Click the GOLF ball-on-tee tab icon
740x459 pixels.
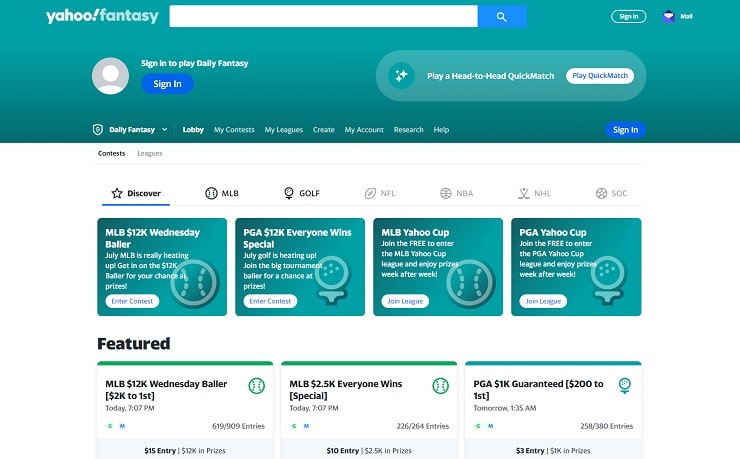tap(289, 193)
